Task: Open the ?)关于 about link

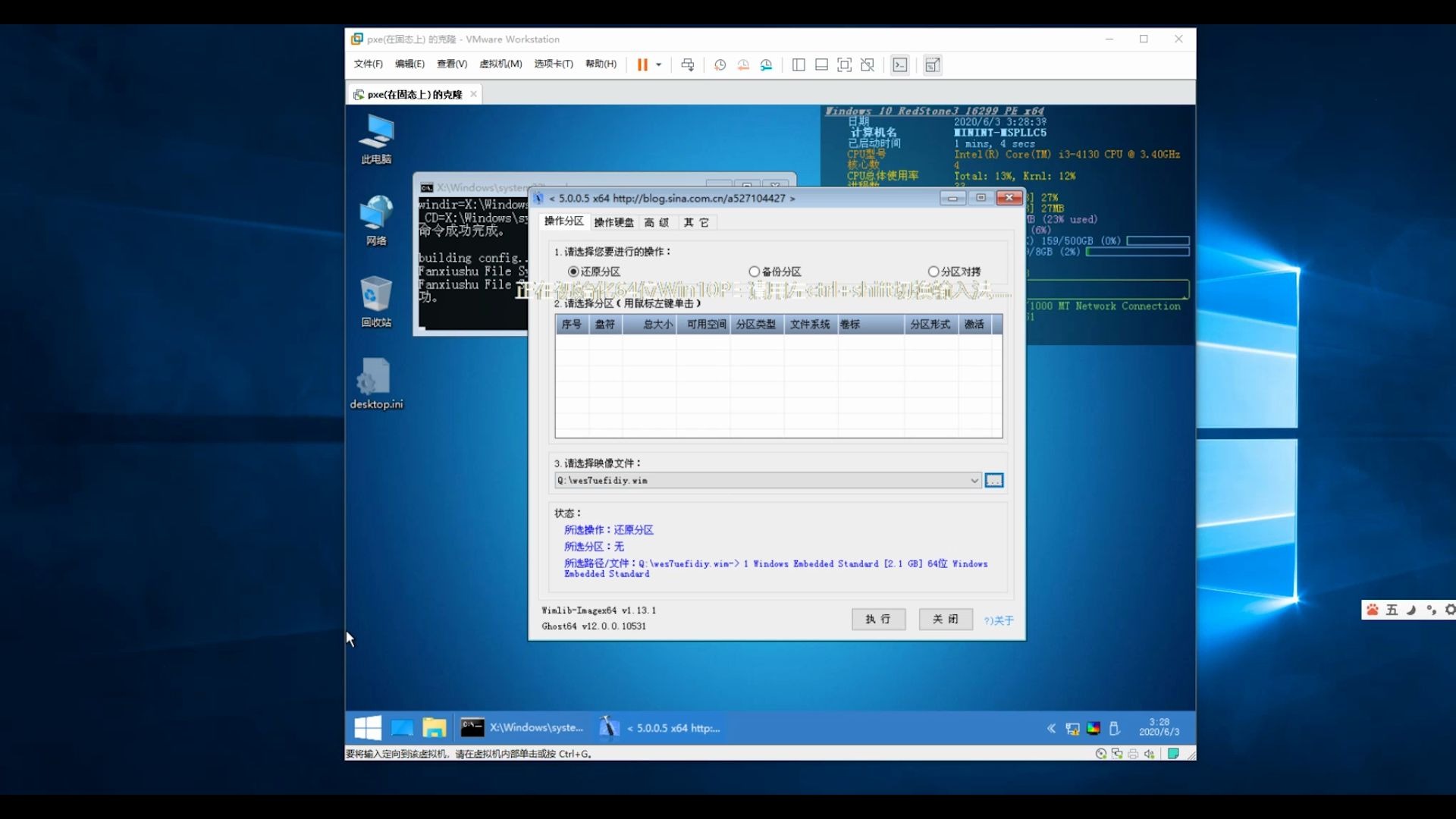Action: [999, 620]
